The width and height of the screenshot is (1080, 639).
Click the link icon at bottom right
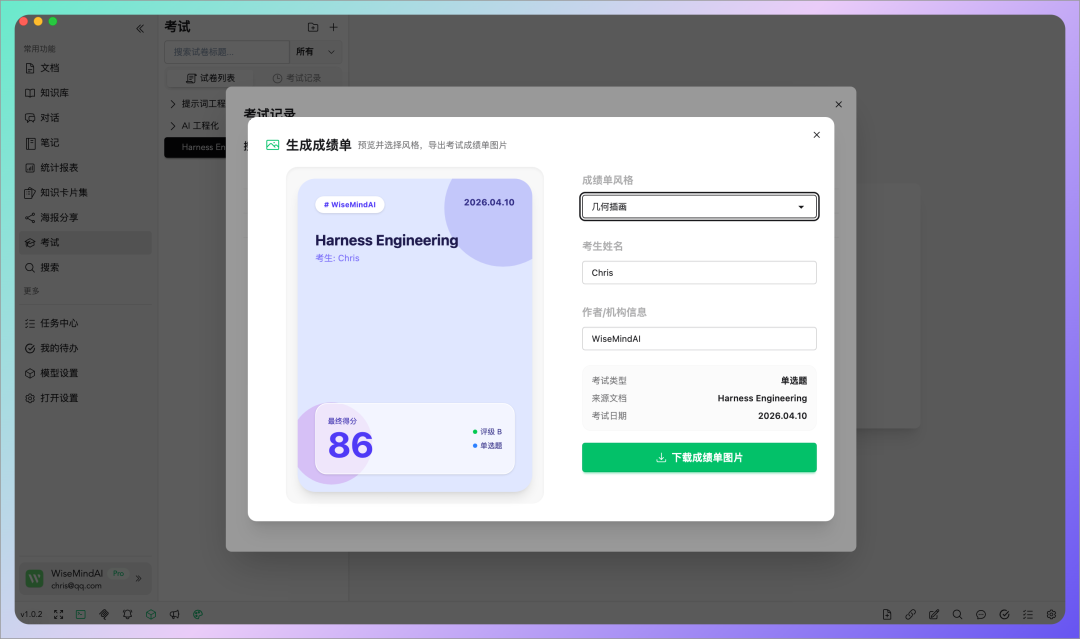(911, 614)
